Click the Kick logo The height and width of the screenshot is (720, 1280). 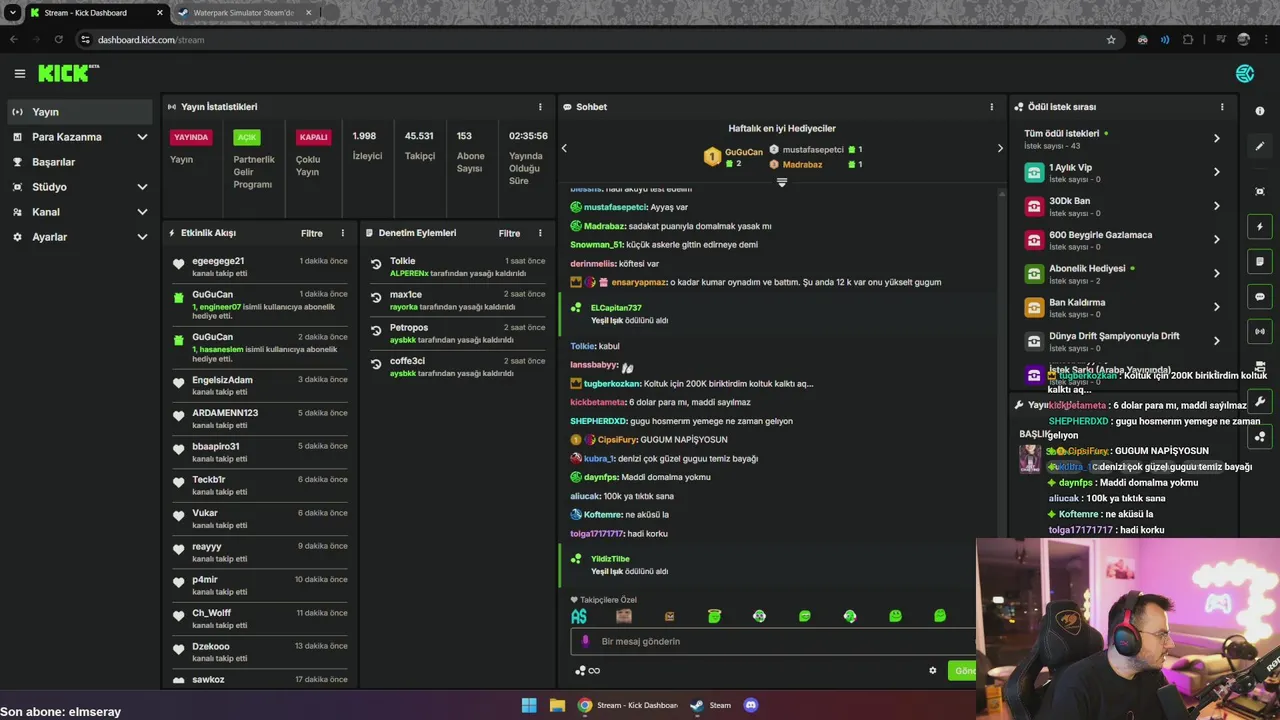(x=68, y=73)
